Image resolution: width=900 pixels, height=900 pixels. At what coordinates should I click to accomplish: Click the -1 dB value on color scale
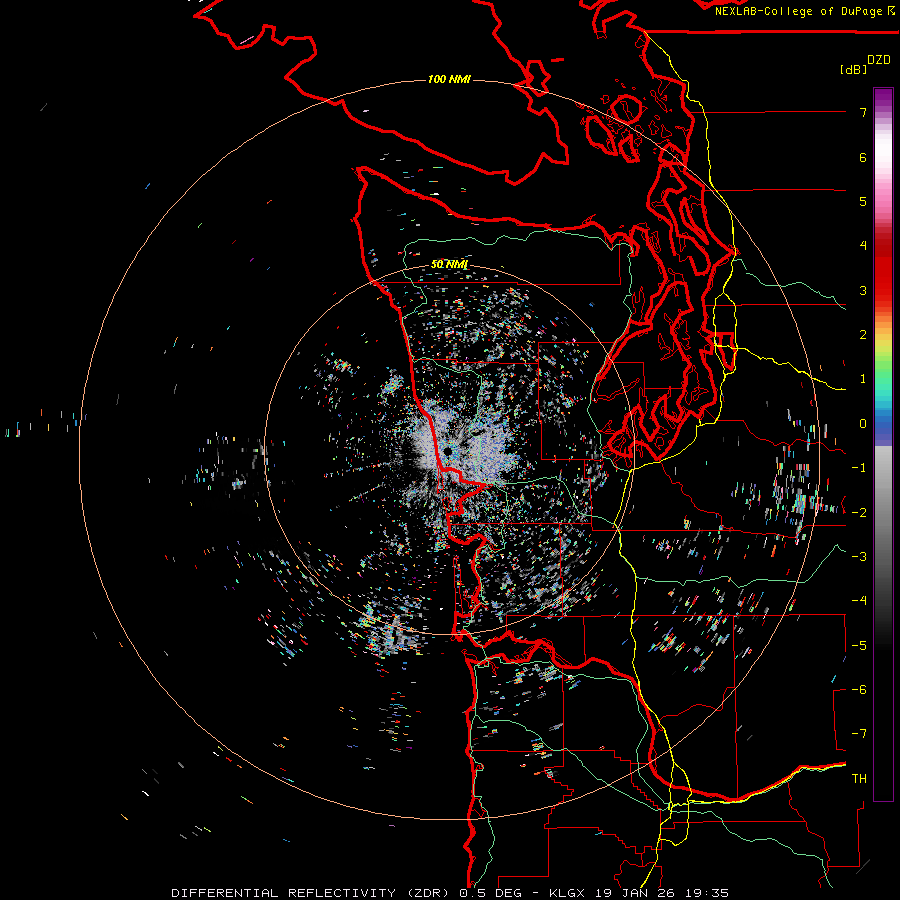859,468
